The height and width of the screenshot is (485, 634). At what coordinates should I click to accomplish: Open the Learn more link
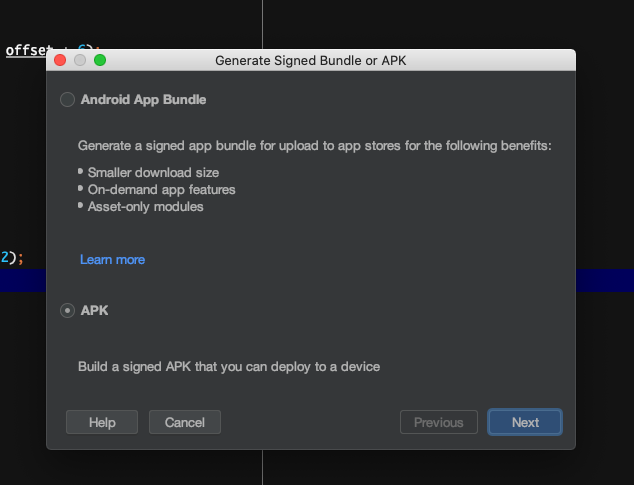112,260
